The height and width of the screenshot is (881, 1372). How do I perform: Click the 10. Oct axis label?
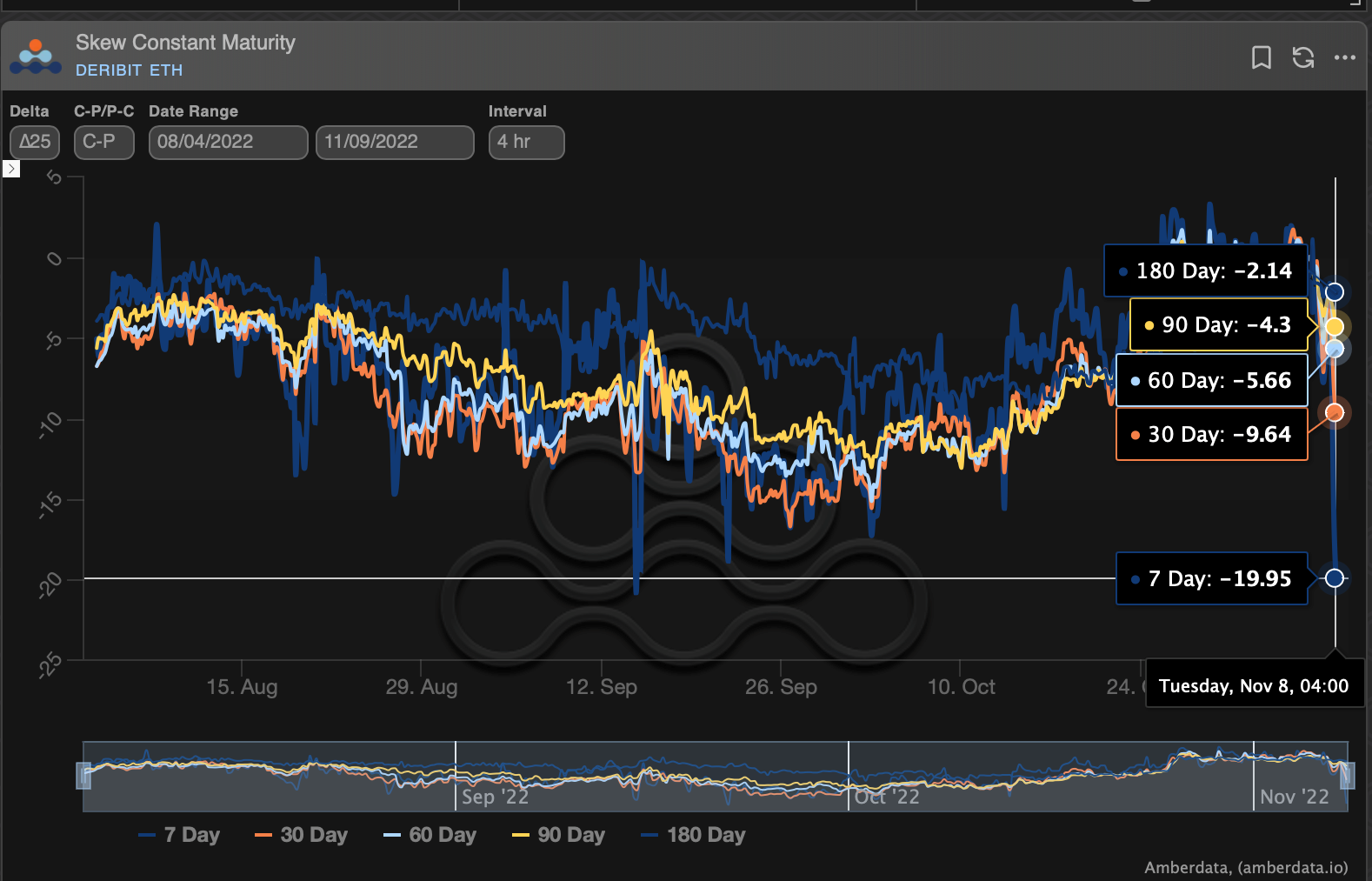coord(962,687)
